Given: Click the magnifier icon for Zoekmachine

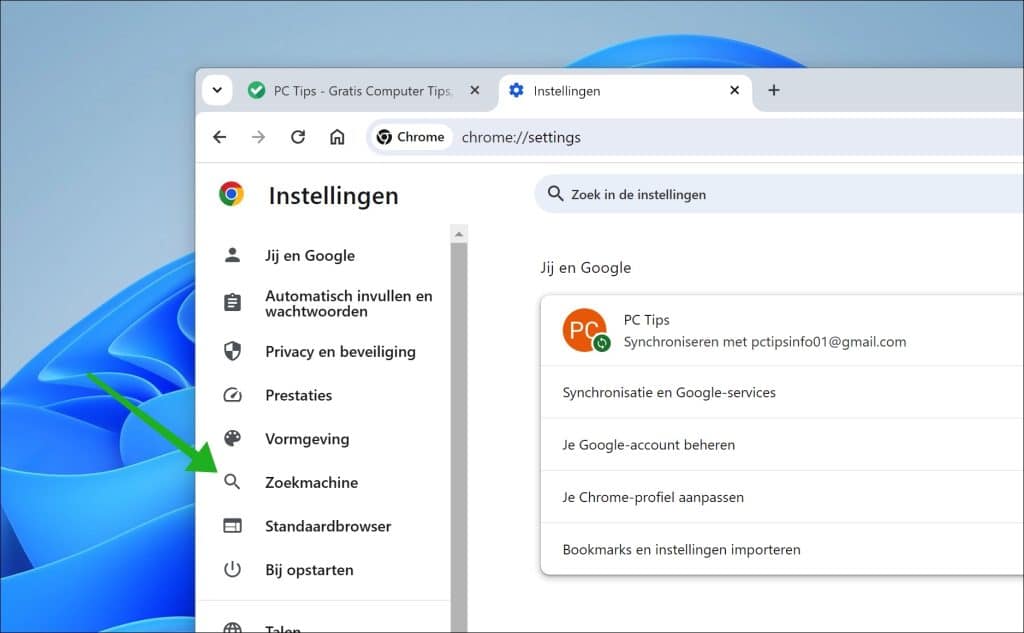Looking at the screenshot, I should tap(232, 482).
